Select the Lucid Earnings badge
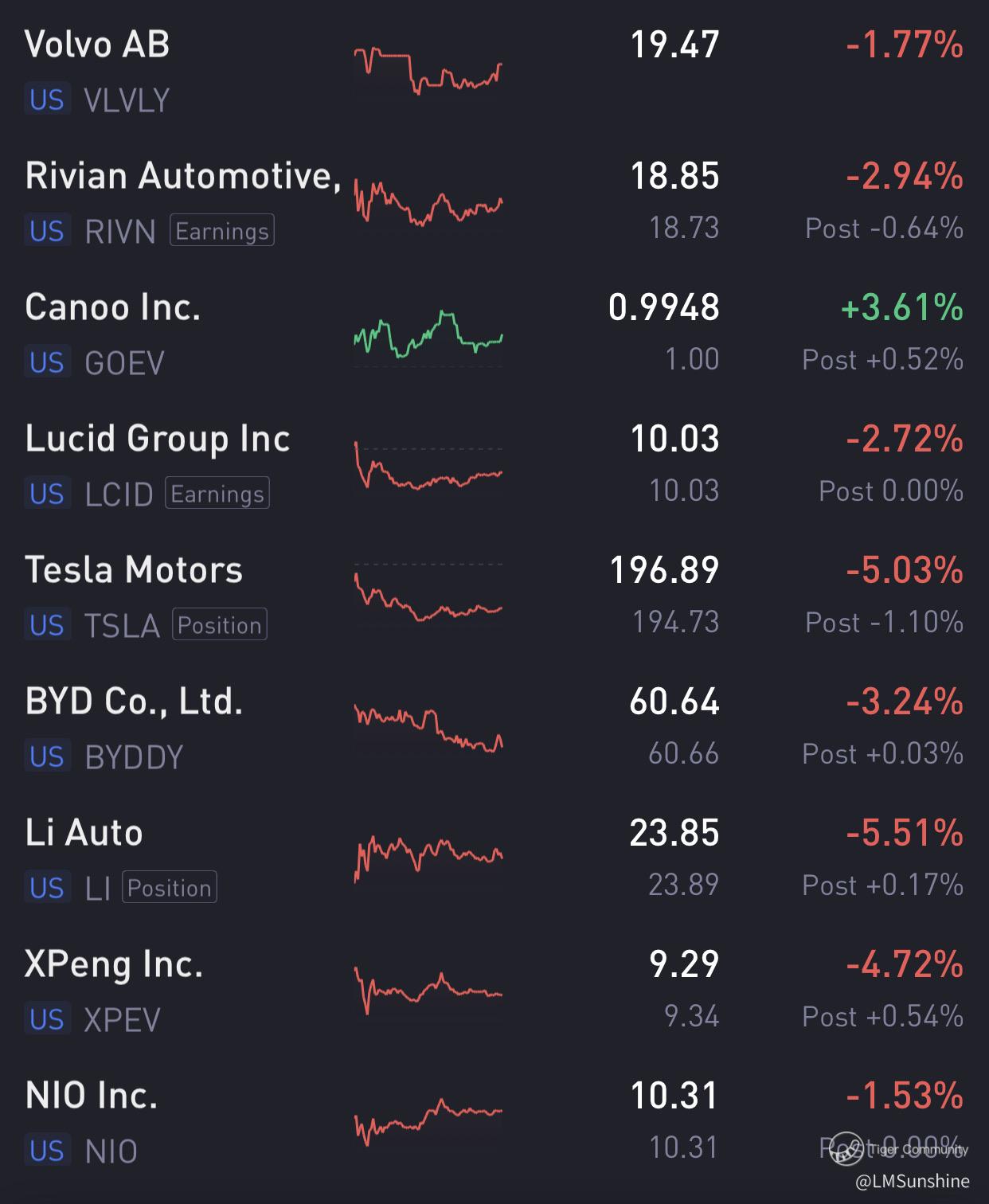 [217, 494]
